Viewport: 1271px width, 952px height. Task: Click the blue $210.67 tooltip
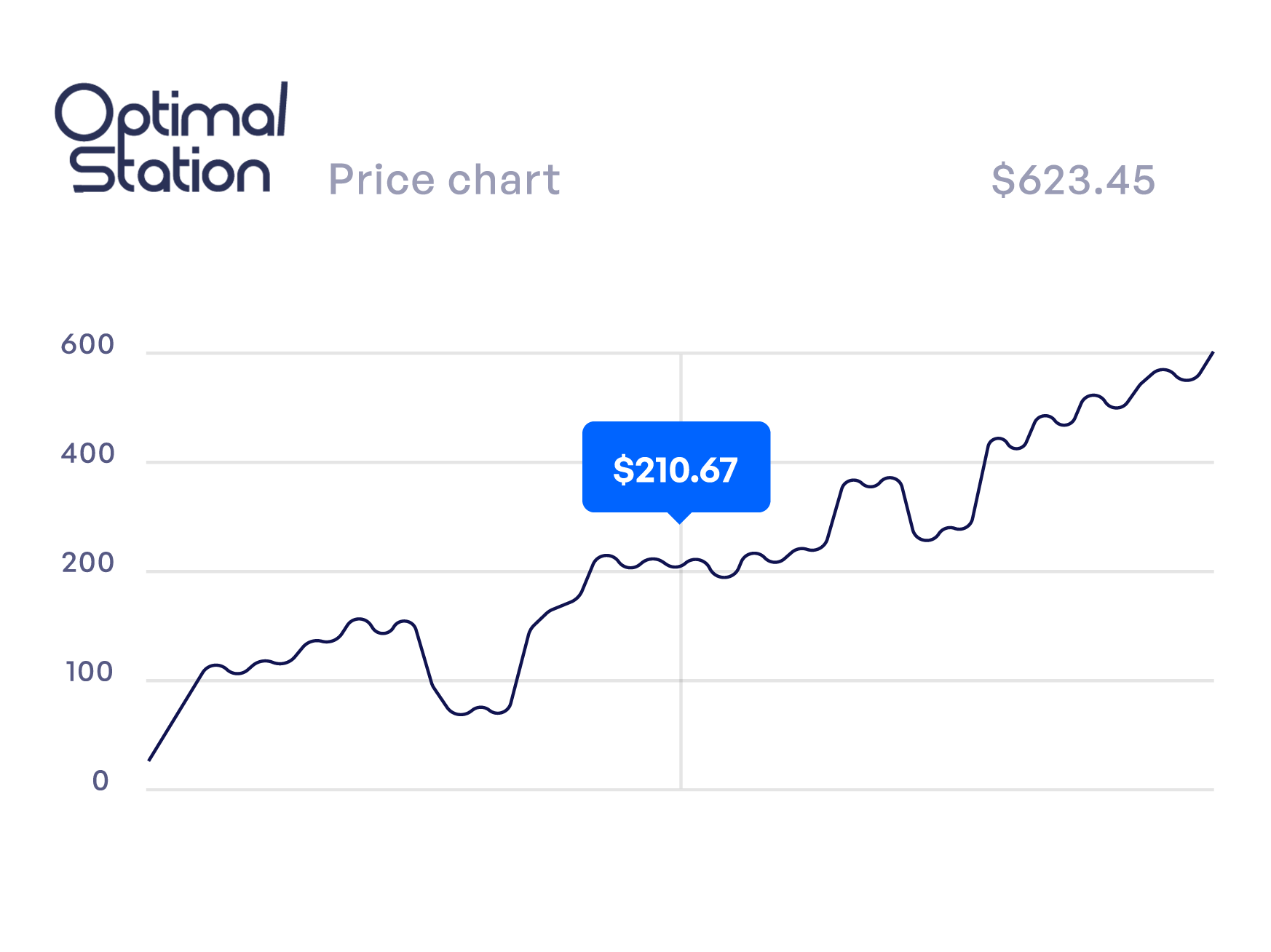point(676,467)
